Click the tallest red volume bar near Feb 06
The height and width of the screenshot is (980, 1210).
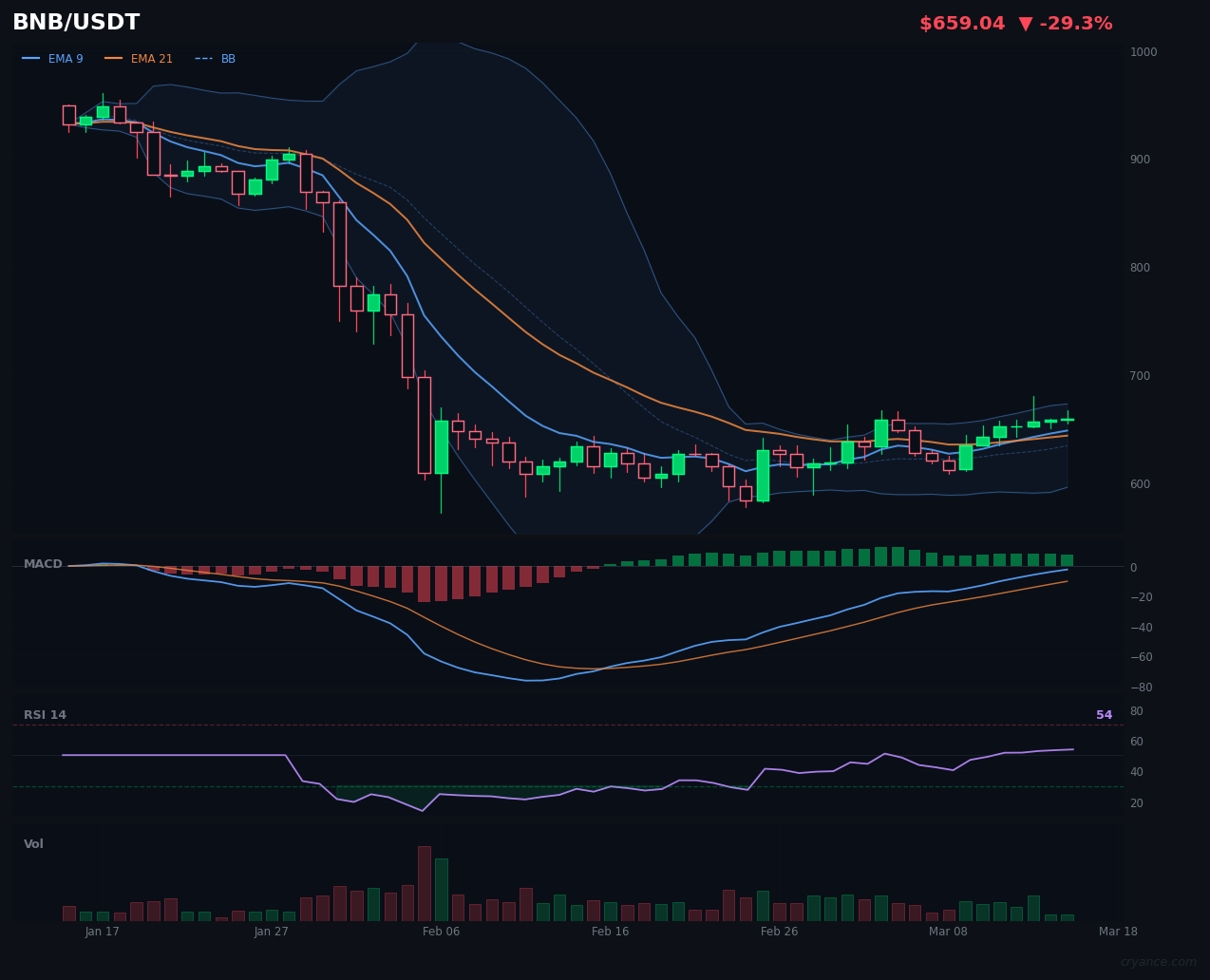(x=425, y=883)
